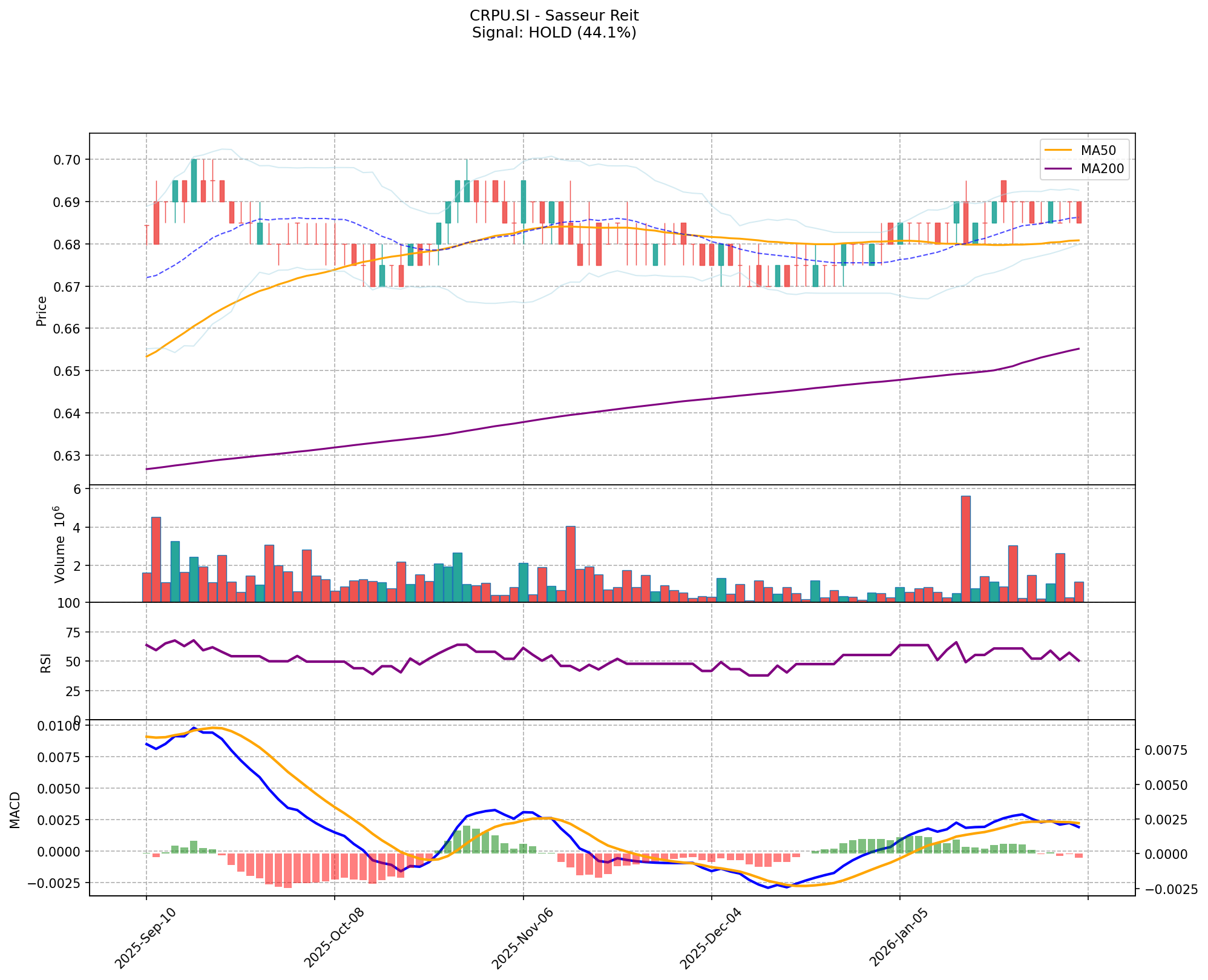The width and height of the screenshot is (1208, 980).
Task: Click the 2025-Dec-04 date axis label
Action: pyautogui.click(x=711, y=937)
